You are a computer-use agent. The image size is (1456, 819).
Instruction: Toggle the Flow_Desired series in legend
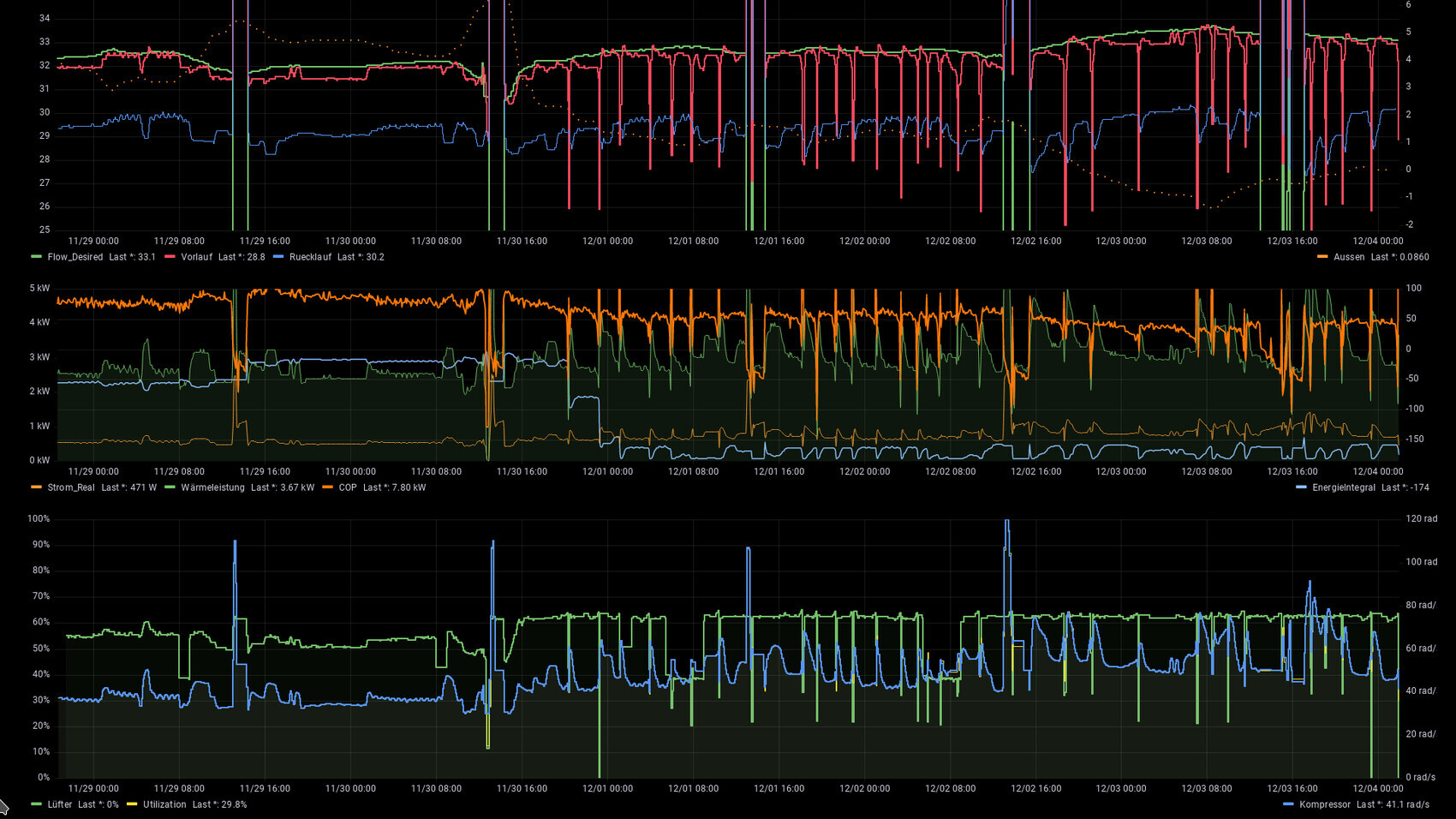[x=75, y=257]
